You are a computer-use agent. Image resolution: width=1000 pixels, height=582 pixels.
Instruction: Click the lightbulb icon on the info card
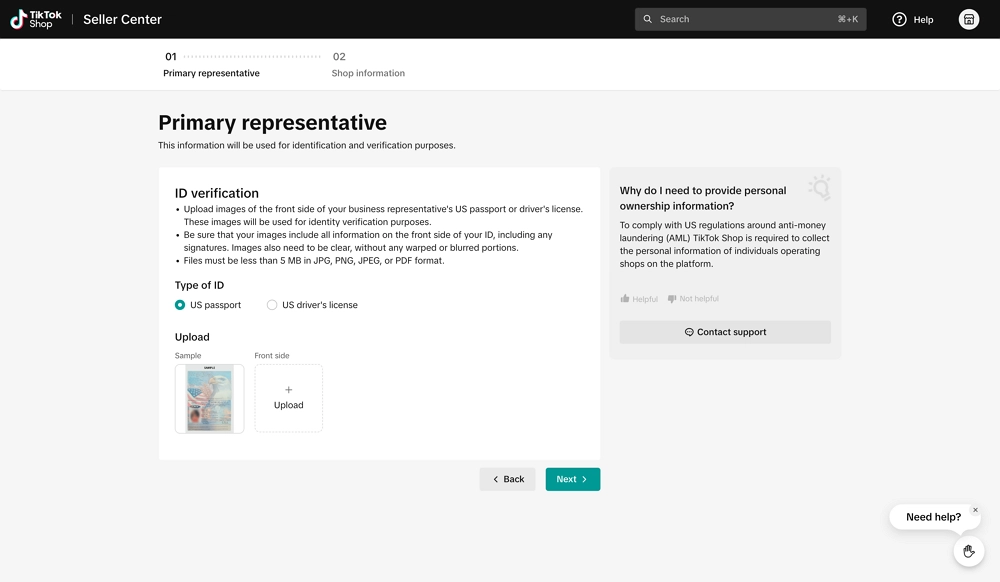[820, 189]
